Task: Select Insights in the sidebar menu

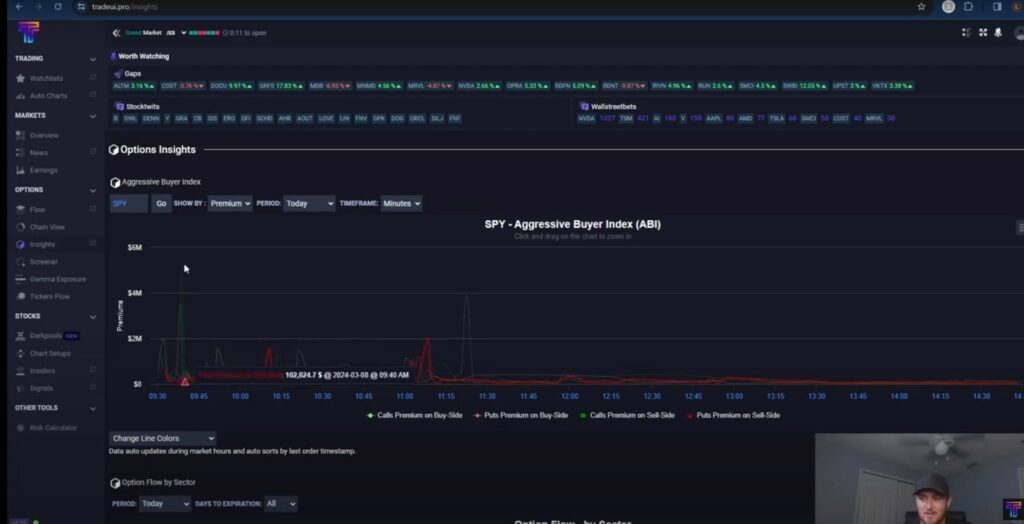Action: (42, 244)
